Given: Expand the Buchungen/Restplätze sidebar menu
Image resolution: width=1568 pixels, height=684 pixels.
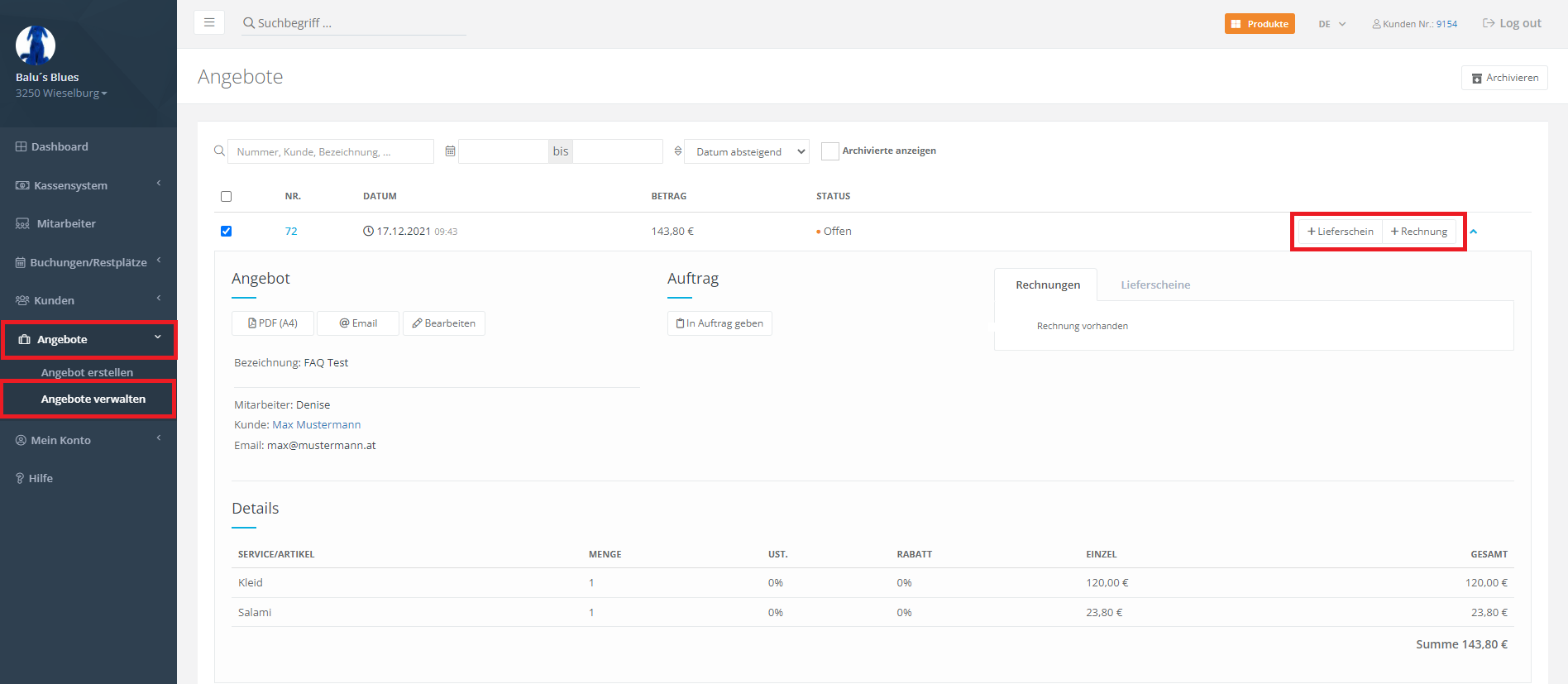Looking at the screenshot, I should click(x=88, y=262).
